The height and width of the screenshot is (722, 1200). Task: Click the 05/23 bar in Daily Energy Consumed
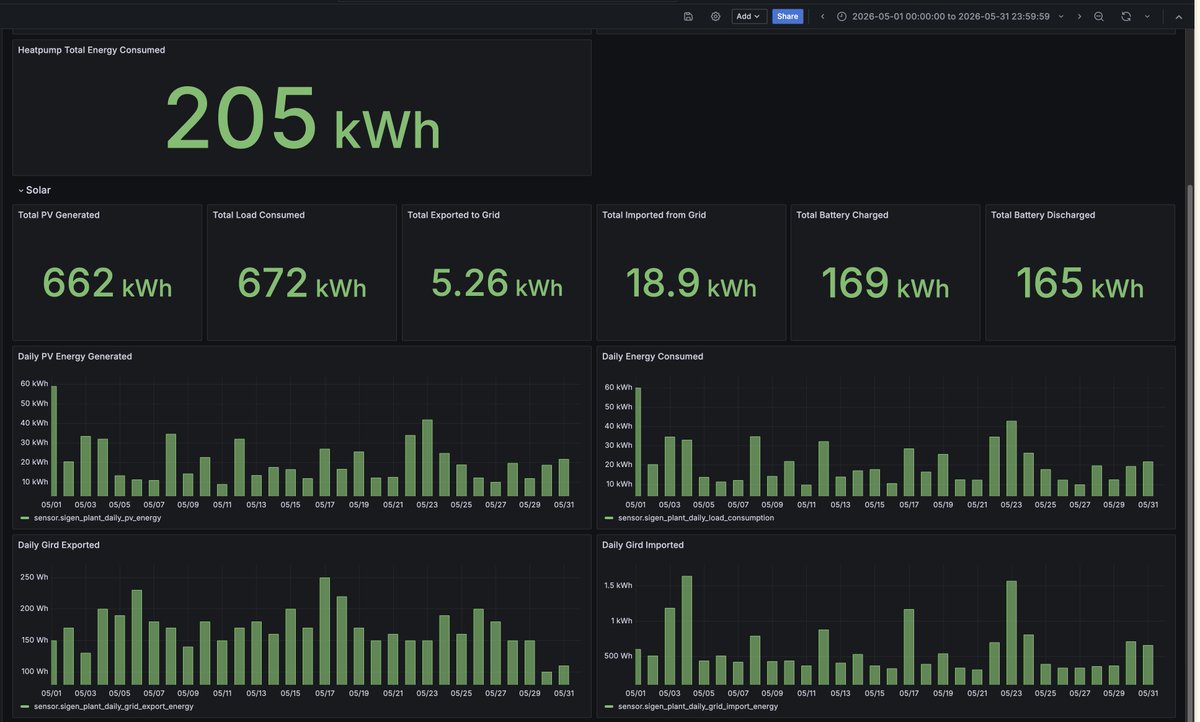(x=1011, y=459)
